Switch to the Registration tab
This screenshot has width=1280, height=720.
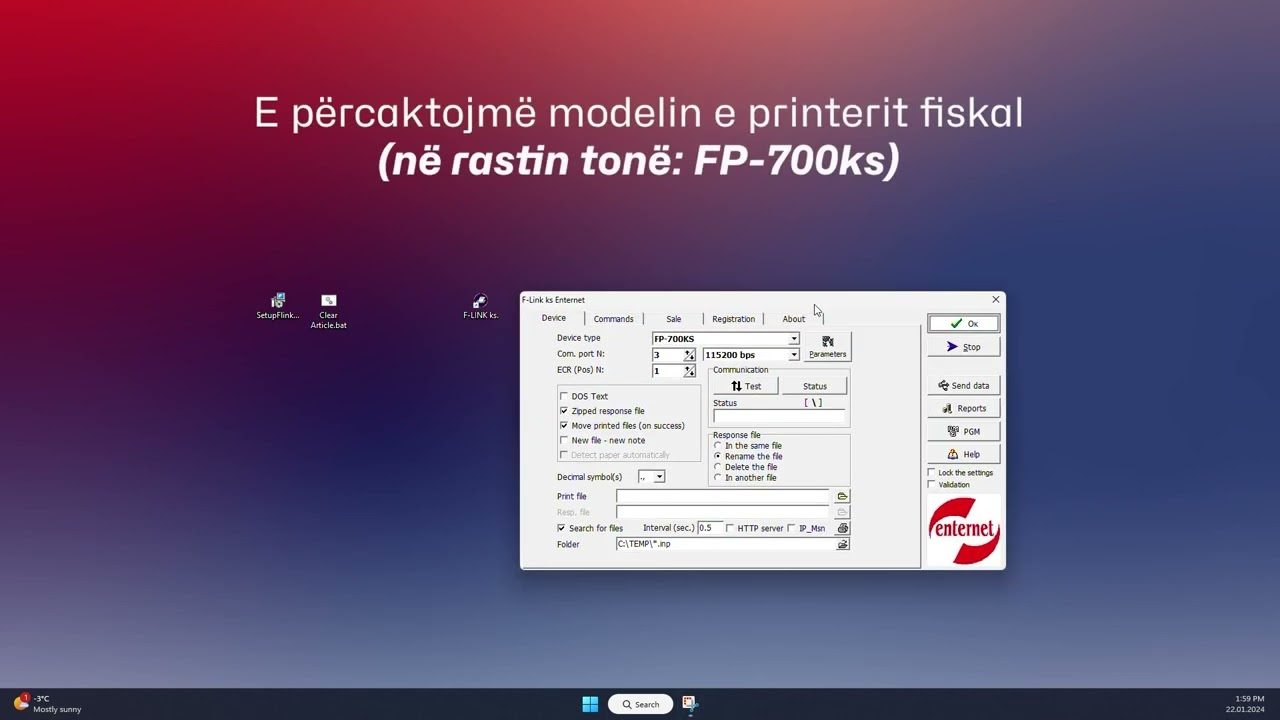click(734, 319)
